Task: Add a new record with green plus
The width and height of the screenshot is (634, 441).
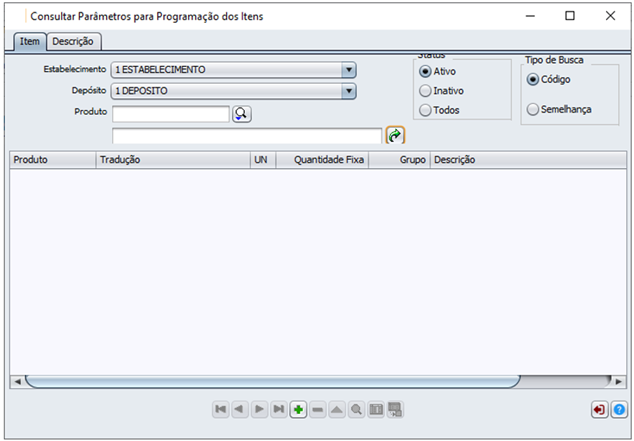Action: (x=298, y=410)
